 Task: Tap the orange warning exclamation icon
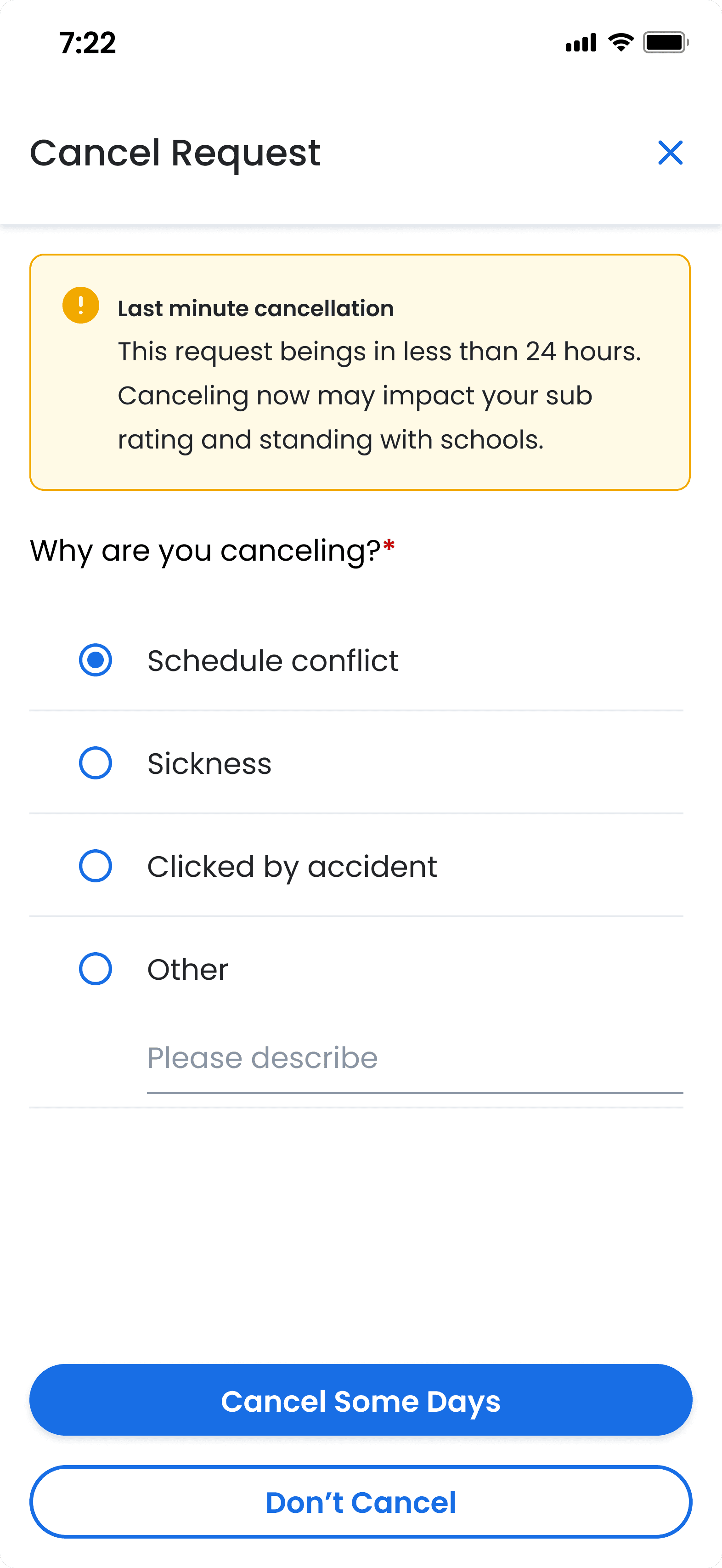point(81,305)
